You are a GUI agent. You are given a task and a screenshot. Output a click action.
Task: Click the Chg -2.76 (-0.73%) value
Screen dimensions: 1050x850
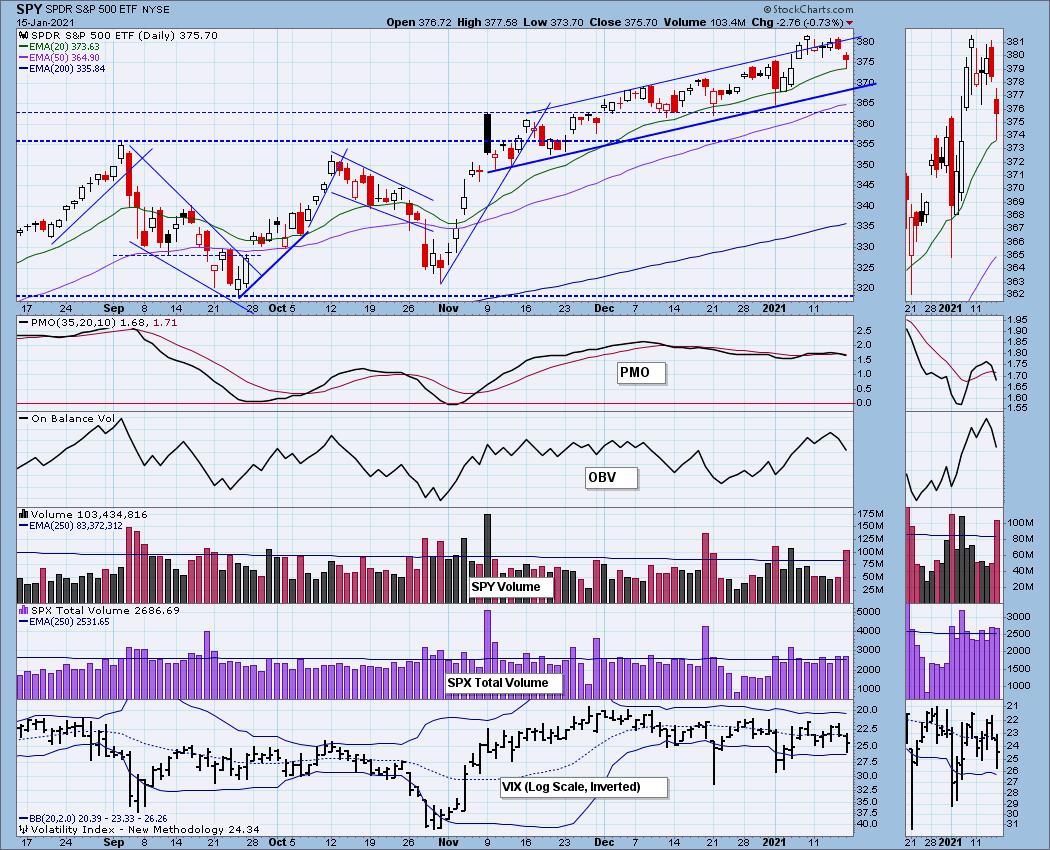pos(798,22)
